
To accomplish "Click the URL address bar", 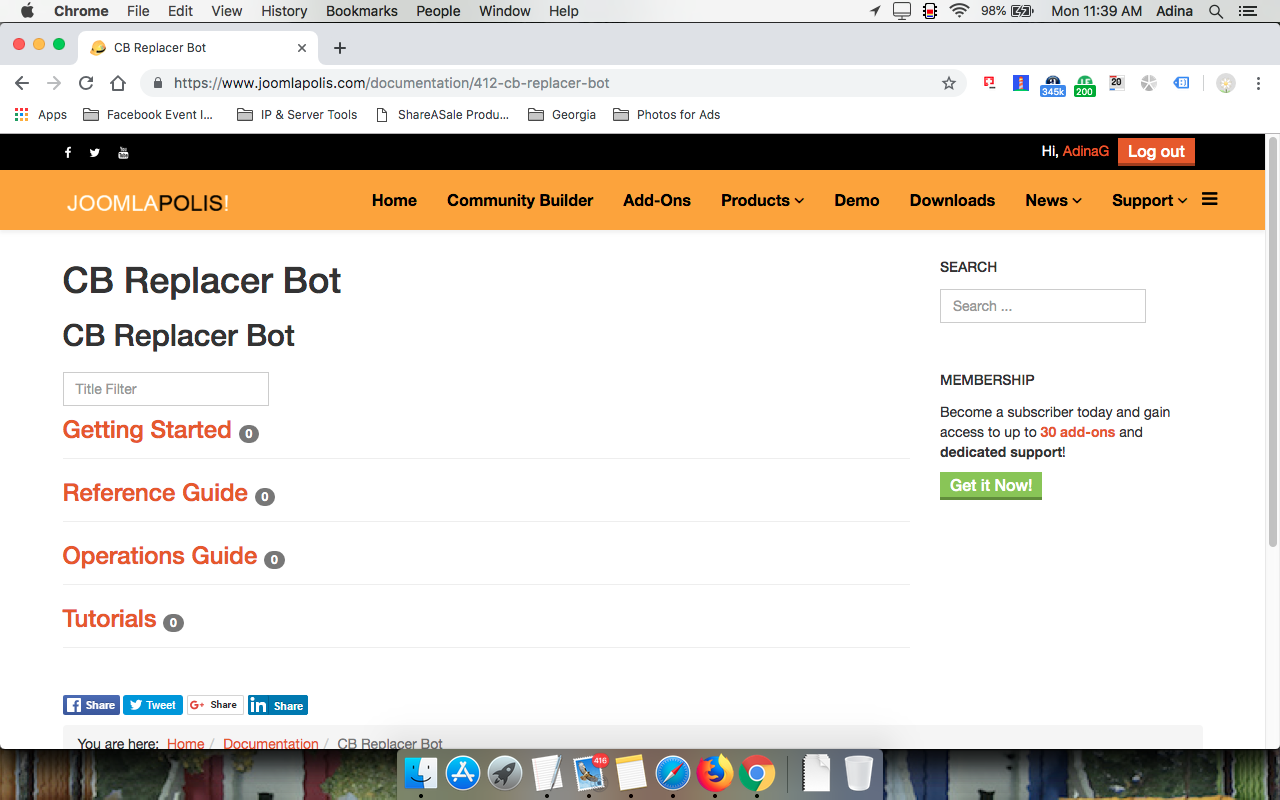I will [553, 83].
